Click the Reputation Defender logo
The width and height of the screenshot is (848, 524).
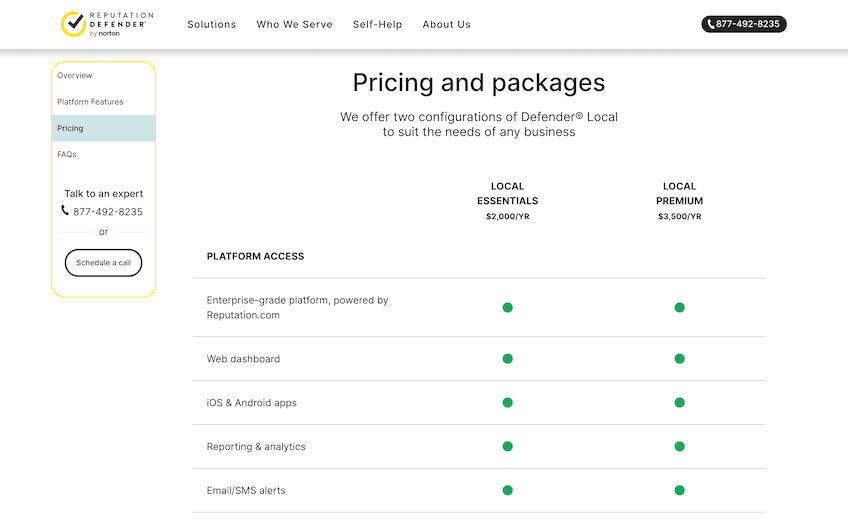(x=106, y=24)
